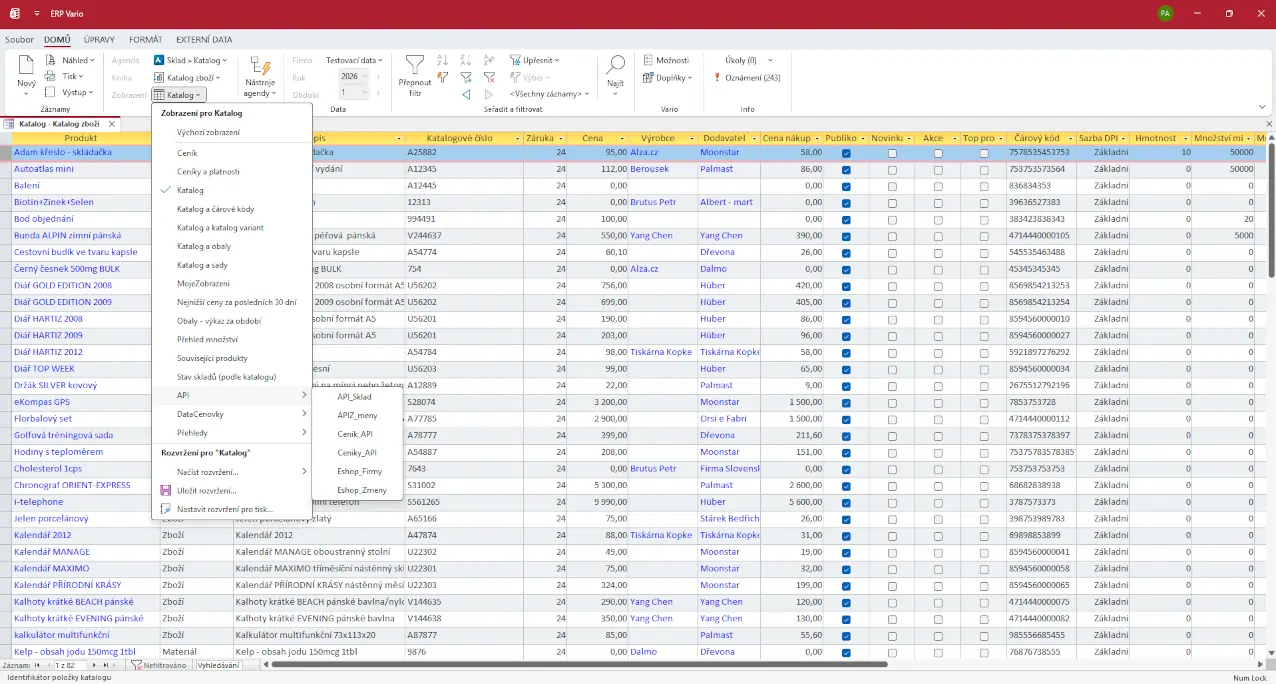Toggle Publiko checkbox for Adam křeslo row

pyautogui.click(x=846, y=153)
